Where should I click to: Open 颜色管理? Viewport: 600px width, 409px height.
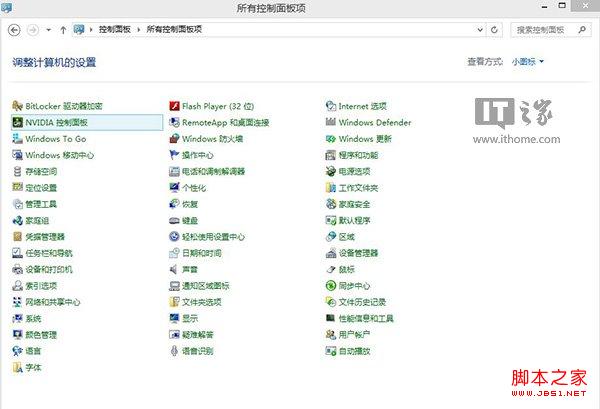pos(34,335)
